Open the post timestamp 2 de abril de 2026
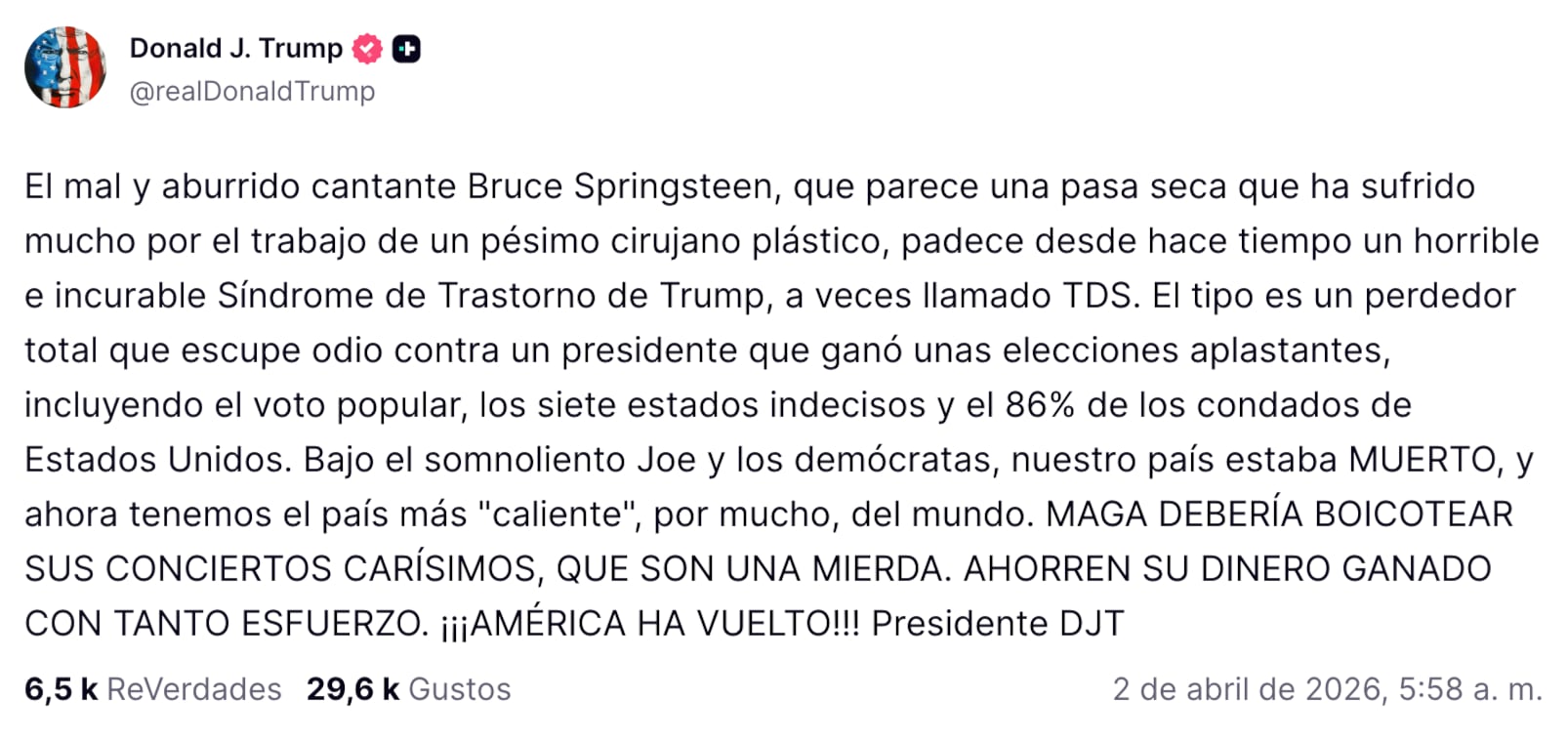The height and width of the screenshot is (740, 1568). click(1250, 688)
